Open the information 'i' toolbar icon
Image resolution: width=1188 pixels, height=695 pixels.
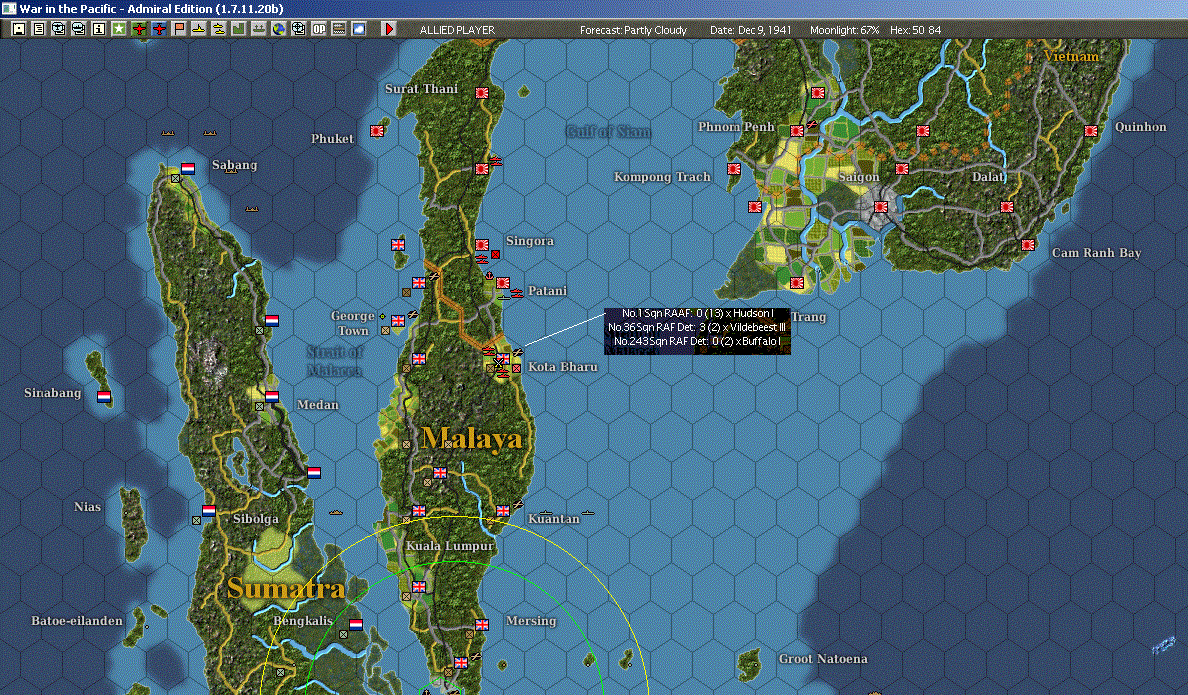click(x=98, y=29)
